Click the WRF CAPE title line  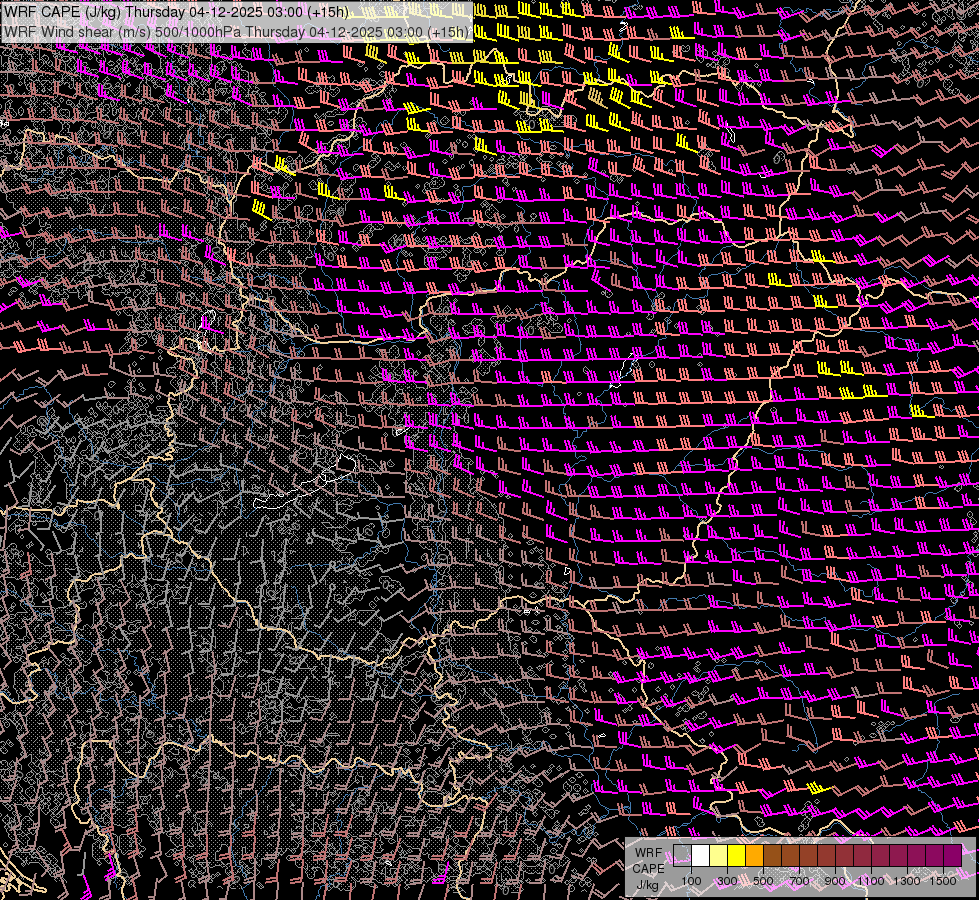[176, 12]
